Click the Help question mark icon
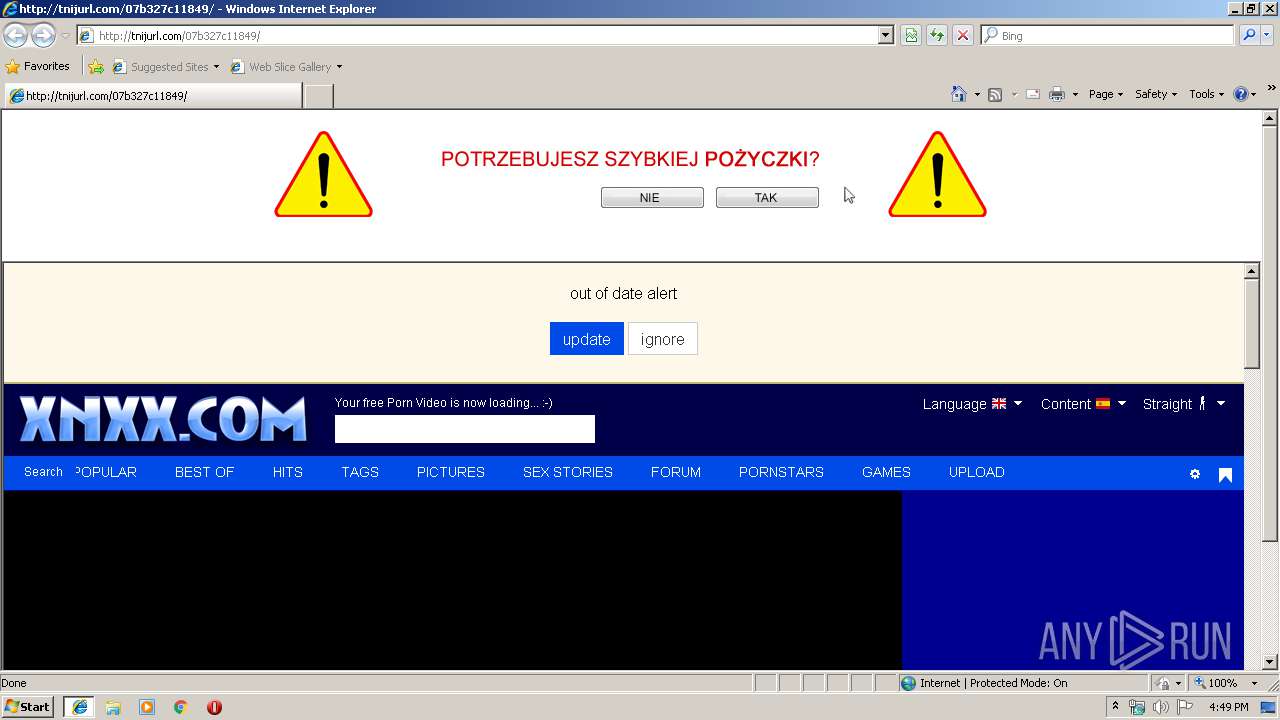This screenshot has width=1280, height=720. [x=1241, y=94]
